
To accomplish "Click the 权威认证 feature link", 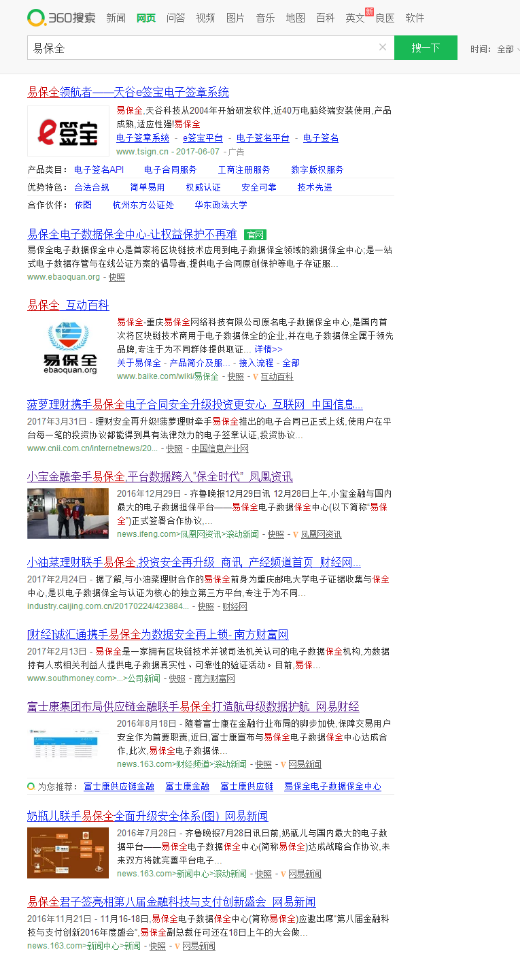I will (203, 187).
